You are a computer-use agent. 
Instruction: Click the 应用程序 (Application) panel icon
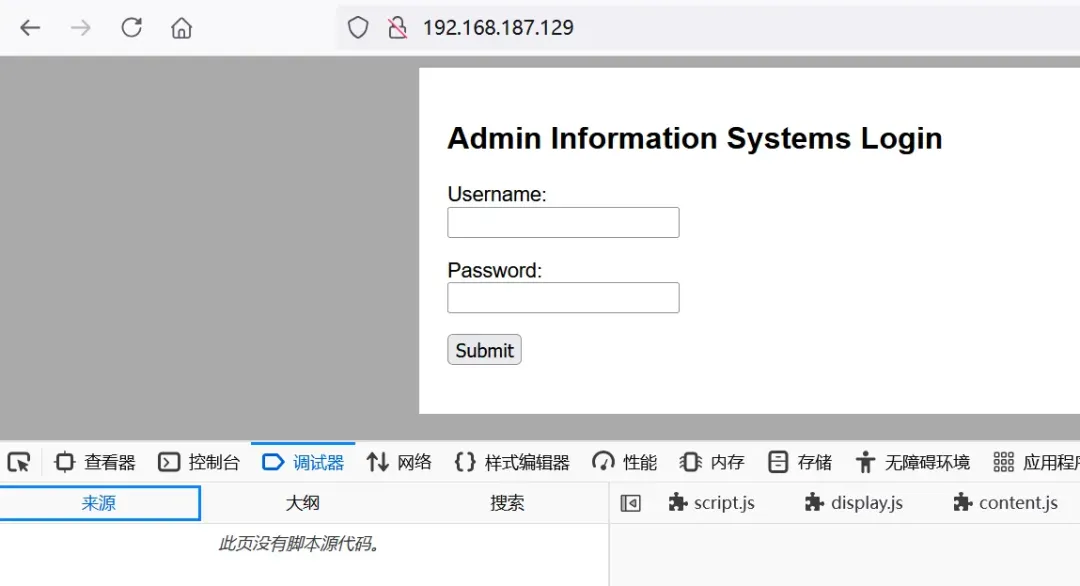point(1035,461)
